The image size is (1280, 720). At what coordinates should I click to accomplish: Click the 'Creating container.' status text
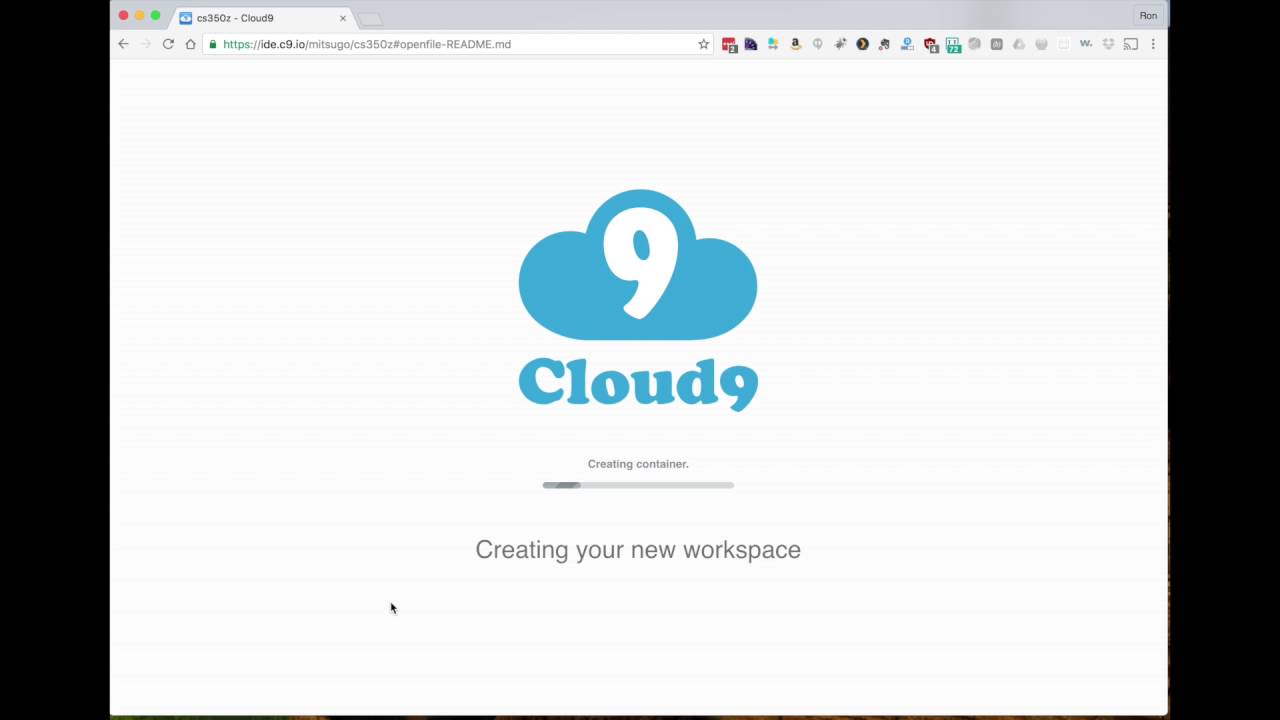[638, 464]
